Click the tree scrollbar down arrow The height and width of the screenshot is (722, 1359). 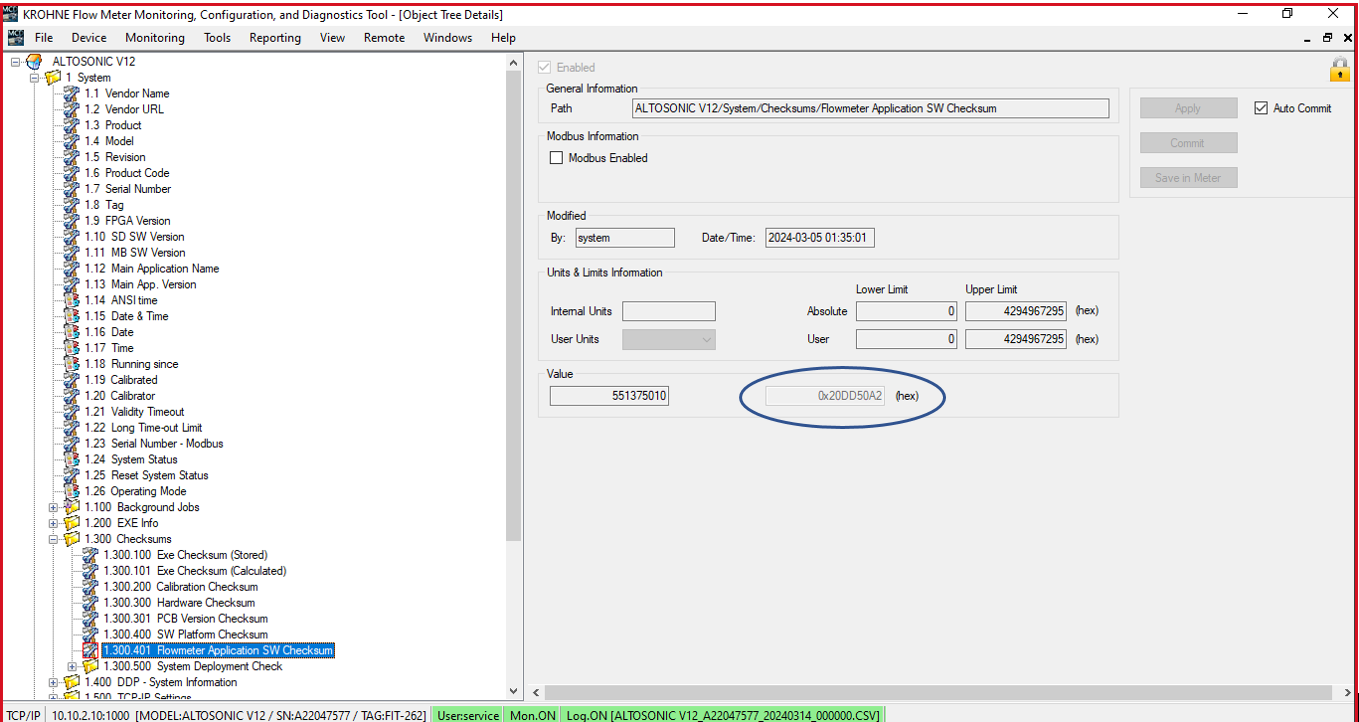click(x=514, y=691)
